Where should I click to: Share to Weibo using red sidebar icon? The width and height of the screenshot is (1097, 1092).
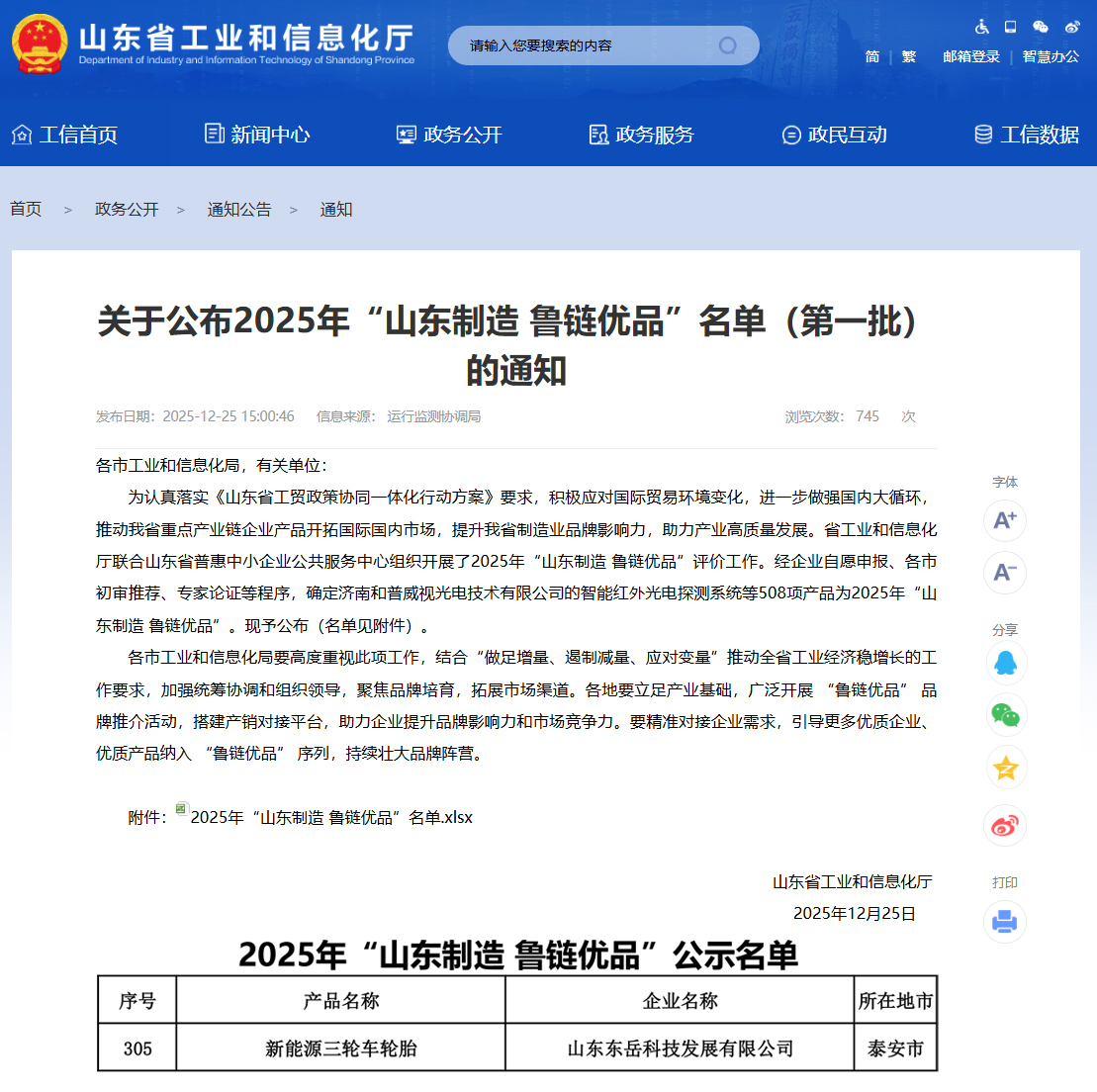(1005, 826)
